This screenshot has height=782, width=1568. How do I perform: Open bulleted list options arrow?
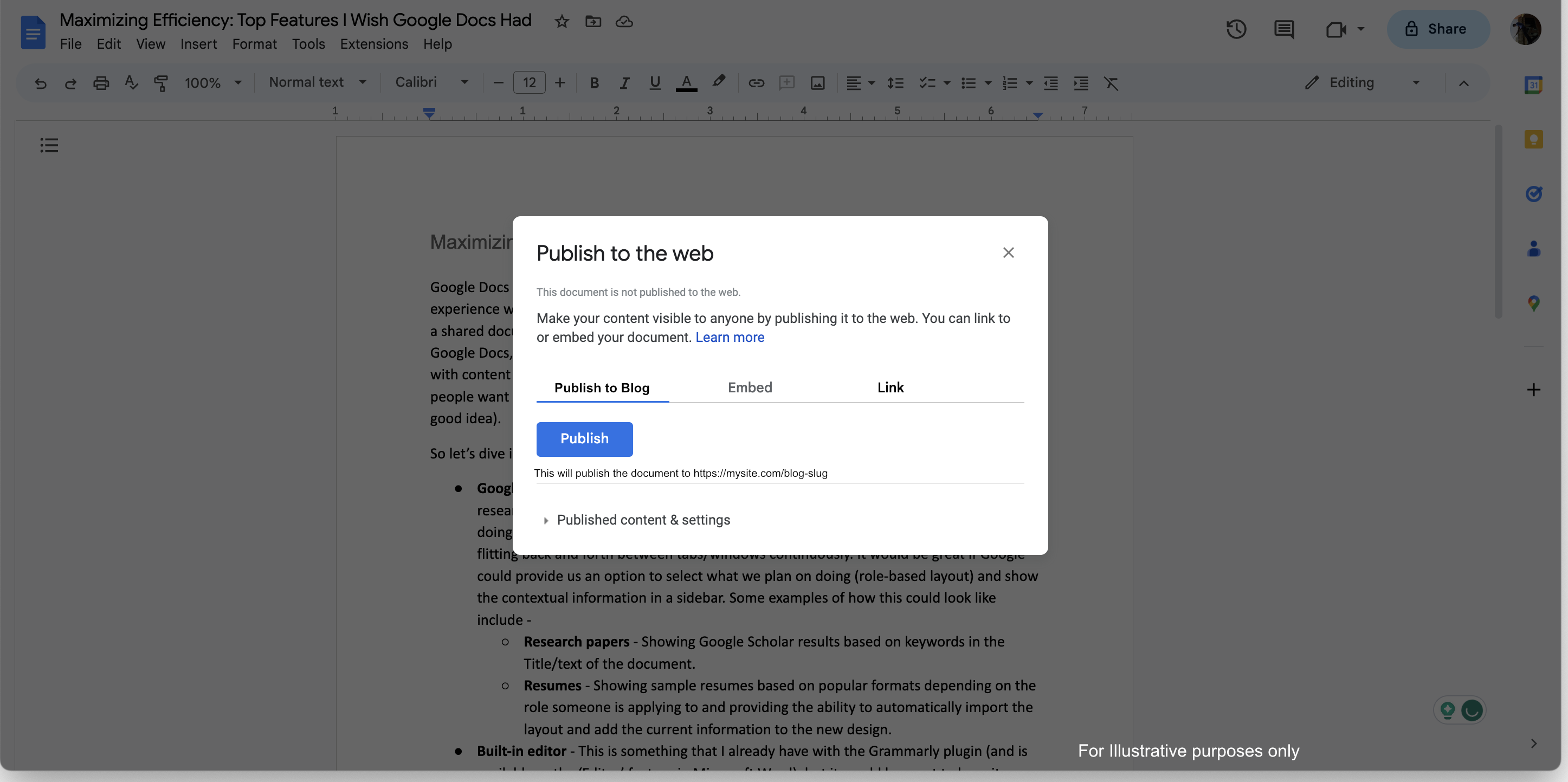[988, 83]
